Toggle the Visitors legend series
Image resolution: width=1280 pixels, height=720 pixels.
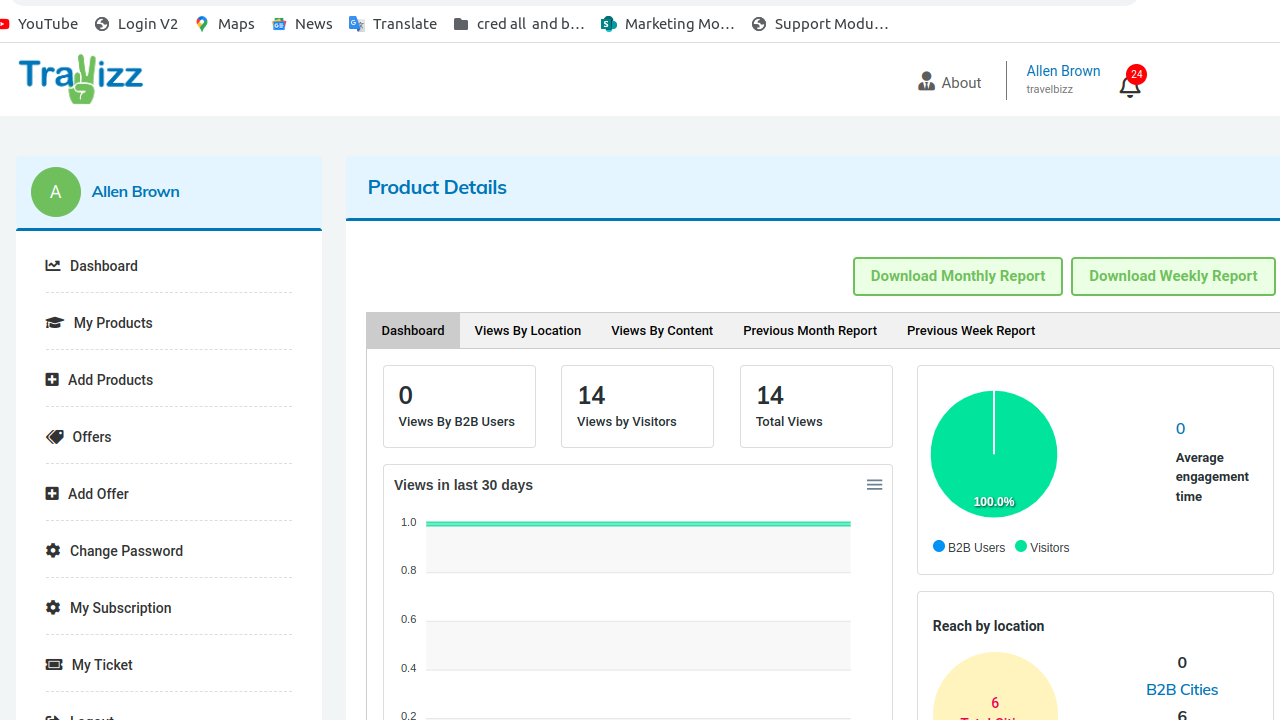pos(1042,547)
